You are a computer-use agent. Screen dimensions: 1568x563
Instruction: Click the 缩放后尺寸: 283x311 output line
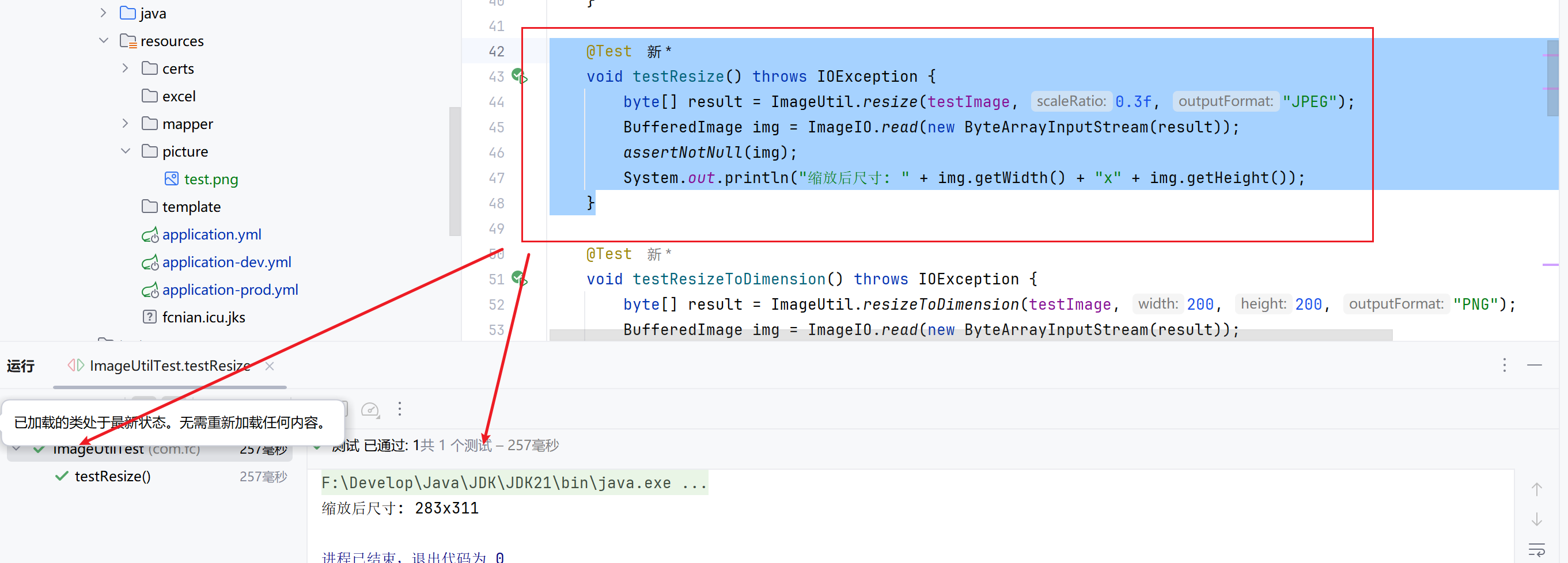(x=400, y=508)
